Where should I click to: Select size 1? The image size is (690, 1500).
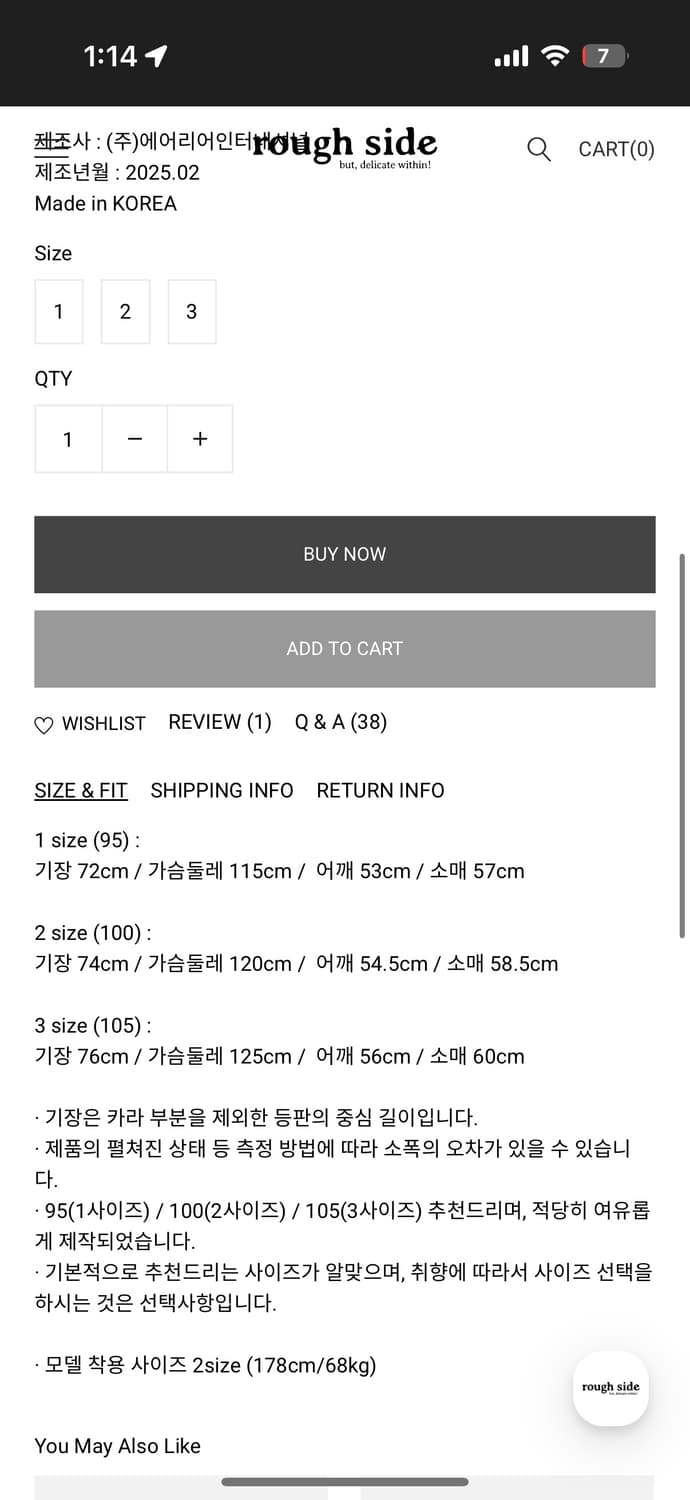point(58,311)
